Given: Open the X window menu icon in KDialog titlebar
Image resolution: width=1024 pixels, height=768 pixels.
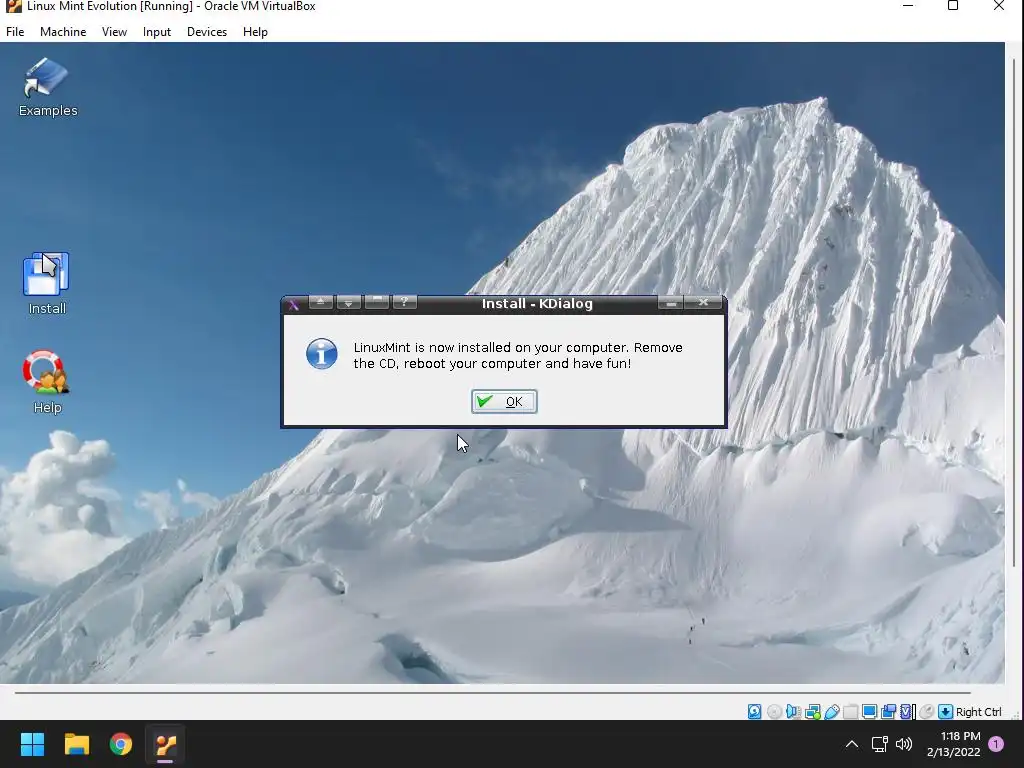Looking at the screenshot, I should click(294, 304).
